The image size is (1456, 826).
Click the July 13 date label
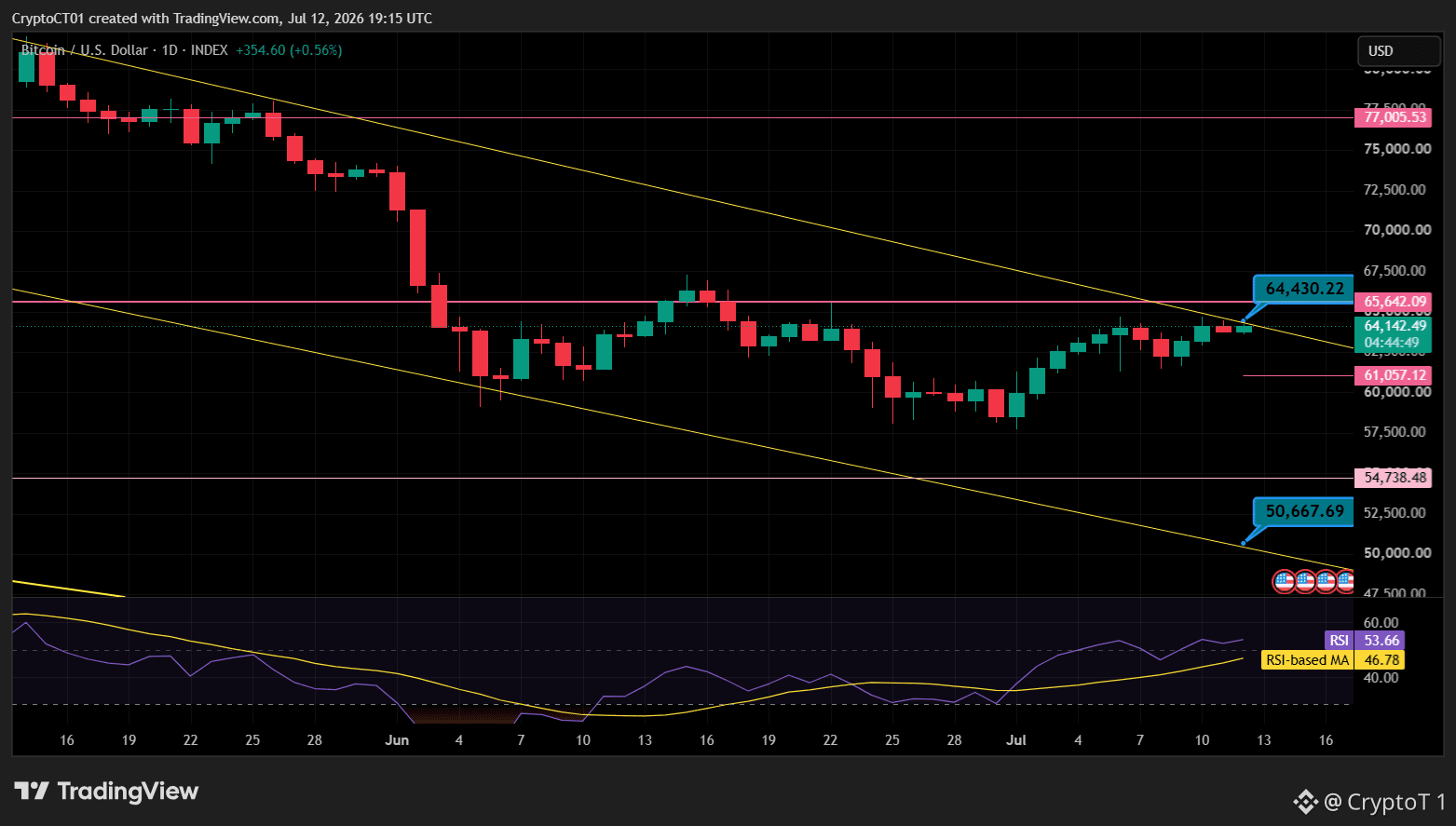pos(1264,740)
